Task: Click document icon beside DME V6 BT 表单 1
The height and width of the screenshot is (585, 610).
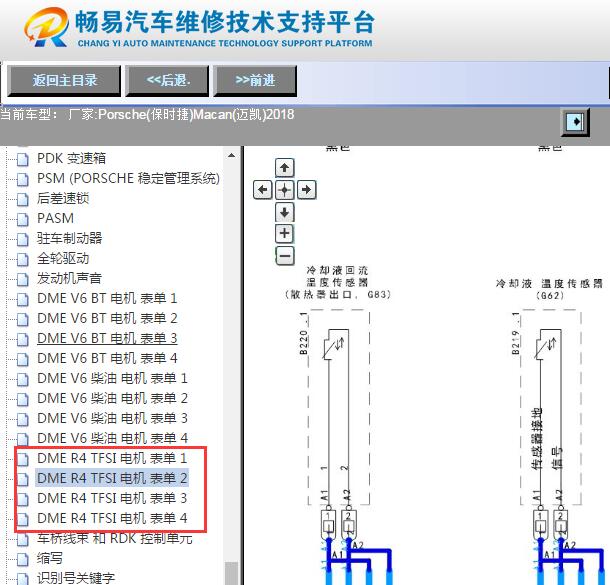Action: pyautogui.click(x=23, y=300)
